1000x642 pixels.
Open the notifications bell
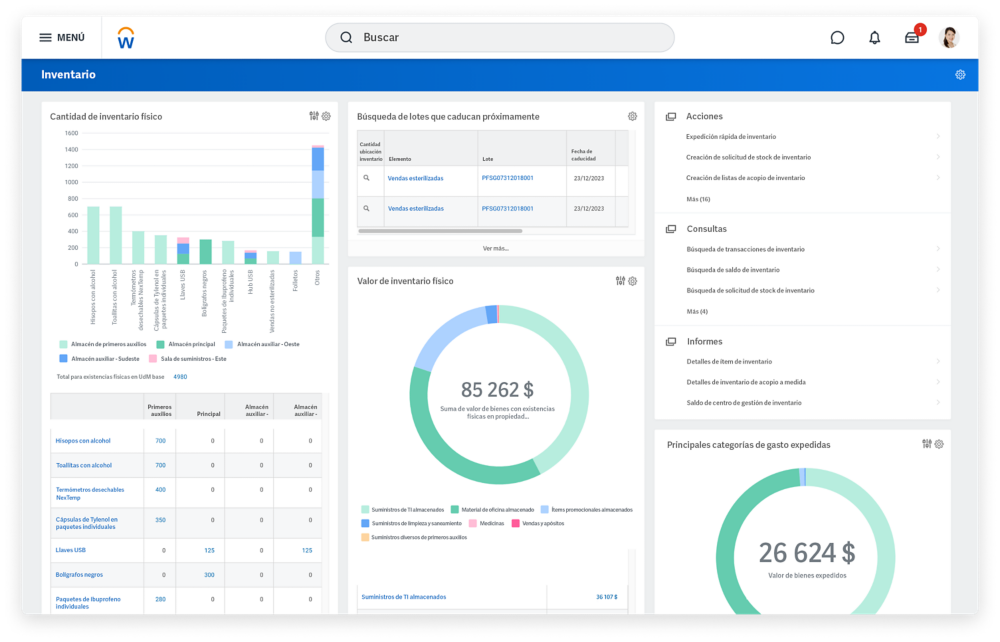click(874, 38)
